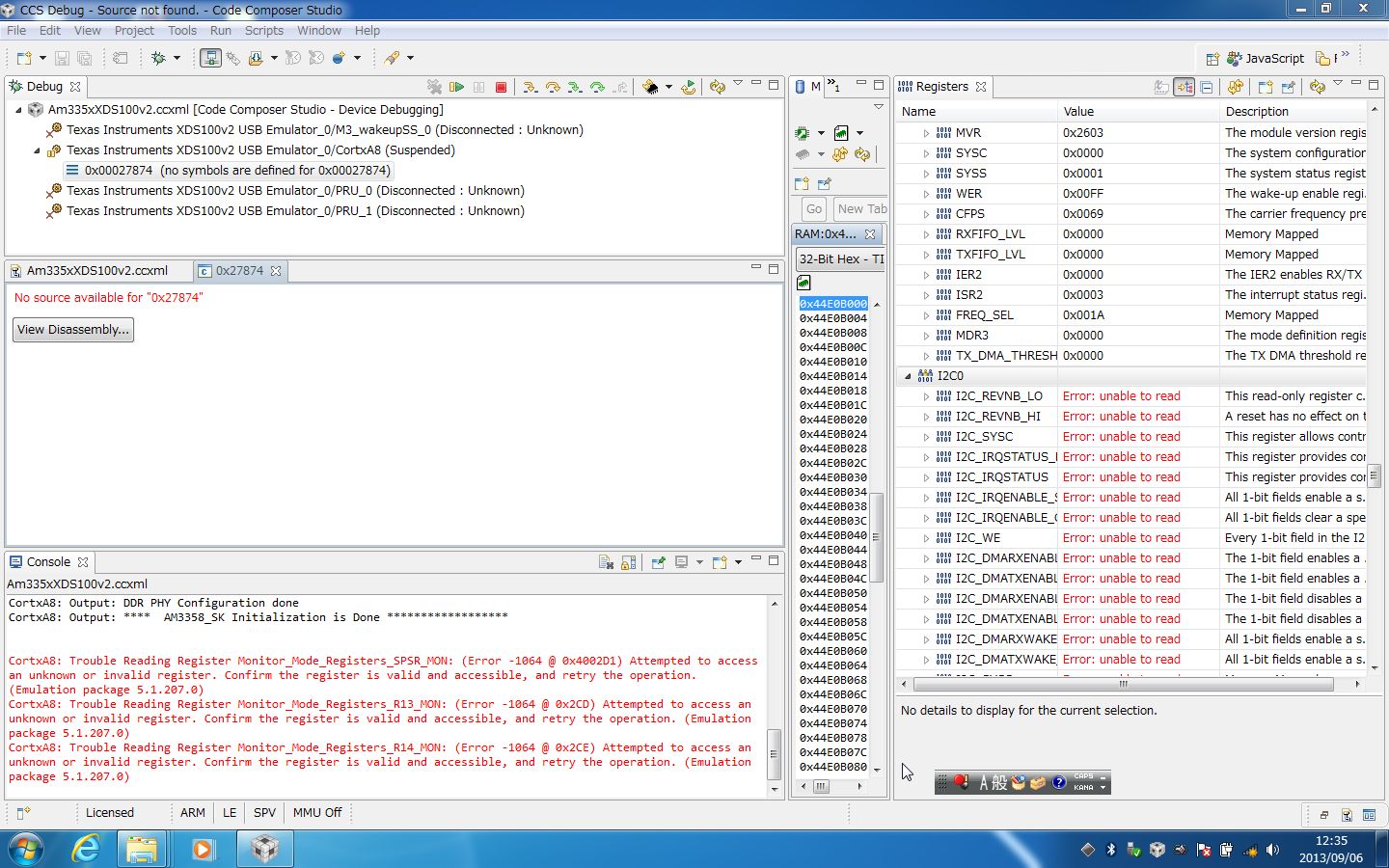Click Registers horizontal scrollbar thumb

pyautogui.click(x=1123, y=684)
